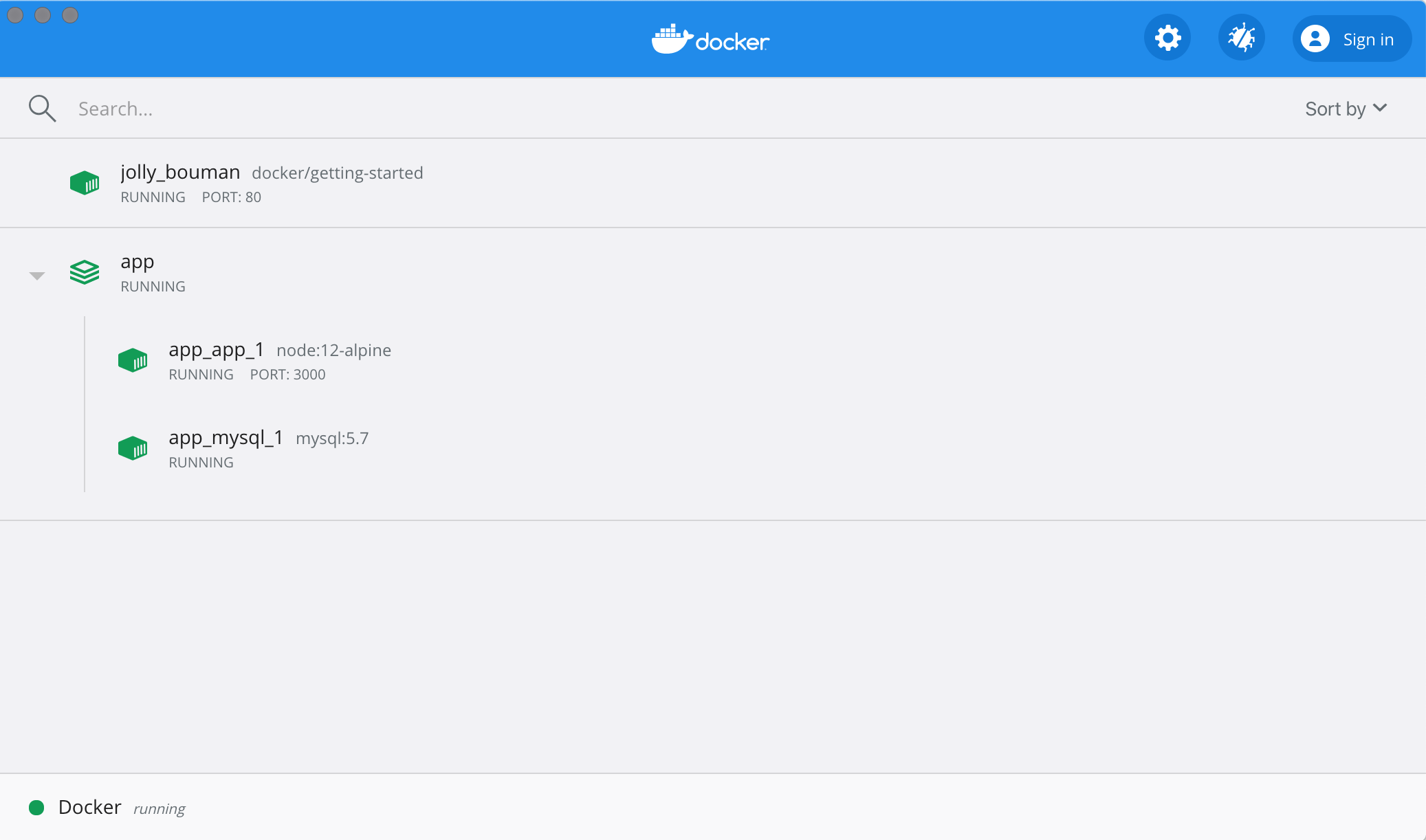This screenshot has height=840, width=1426.
Task: Click Docker running status indicator
Action: click(36, 807)
